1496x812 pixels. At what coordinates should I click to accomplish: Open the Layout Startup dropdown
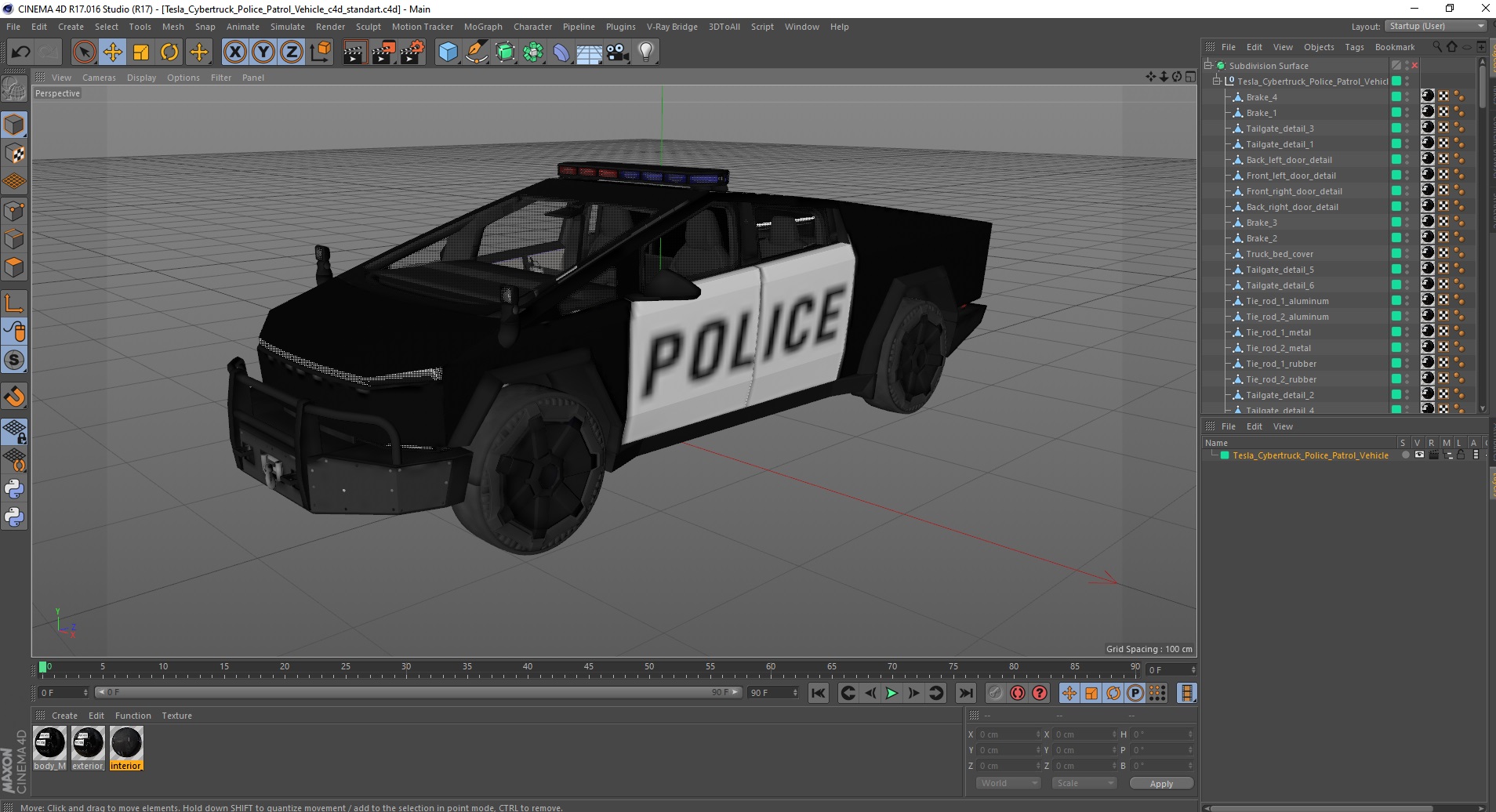tap(1436, 26)
